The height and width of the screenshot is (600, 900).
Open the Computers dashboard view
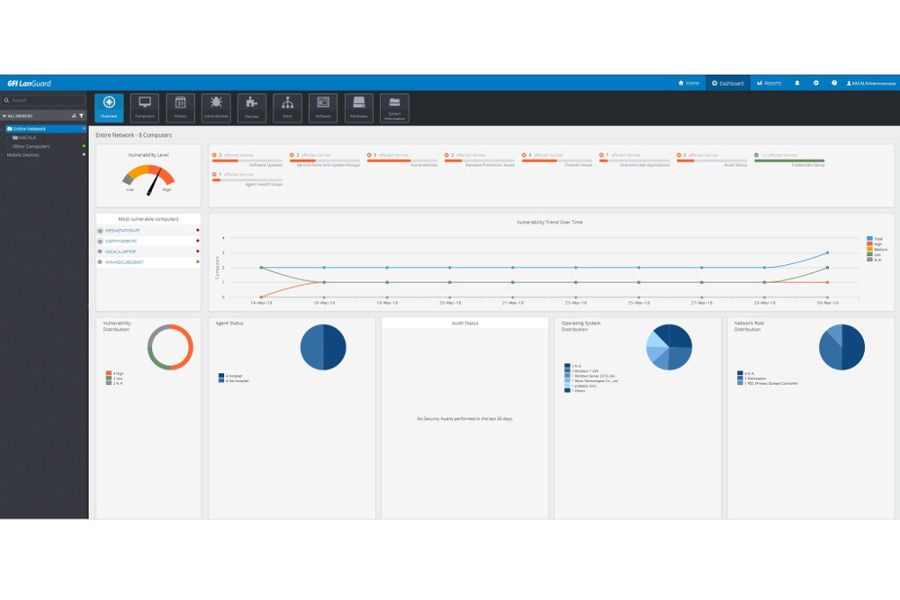click(x=145, y=108)
